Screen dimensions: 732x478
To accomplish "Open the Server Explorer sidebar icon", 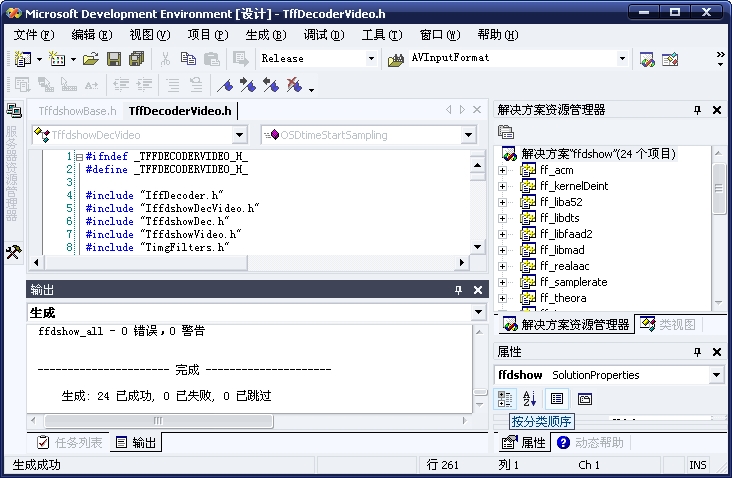I will [14, 111].
